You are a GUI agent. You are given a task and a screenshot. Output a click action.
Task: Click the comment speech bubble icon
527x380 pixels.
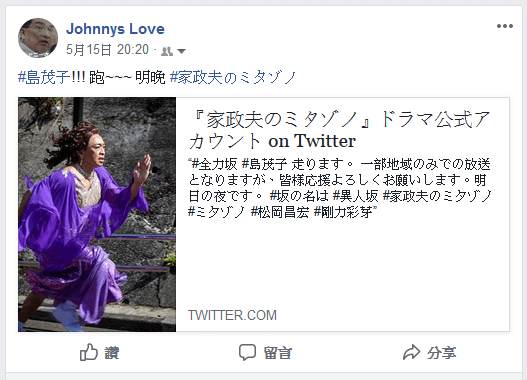click(x=247, y=352)
